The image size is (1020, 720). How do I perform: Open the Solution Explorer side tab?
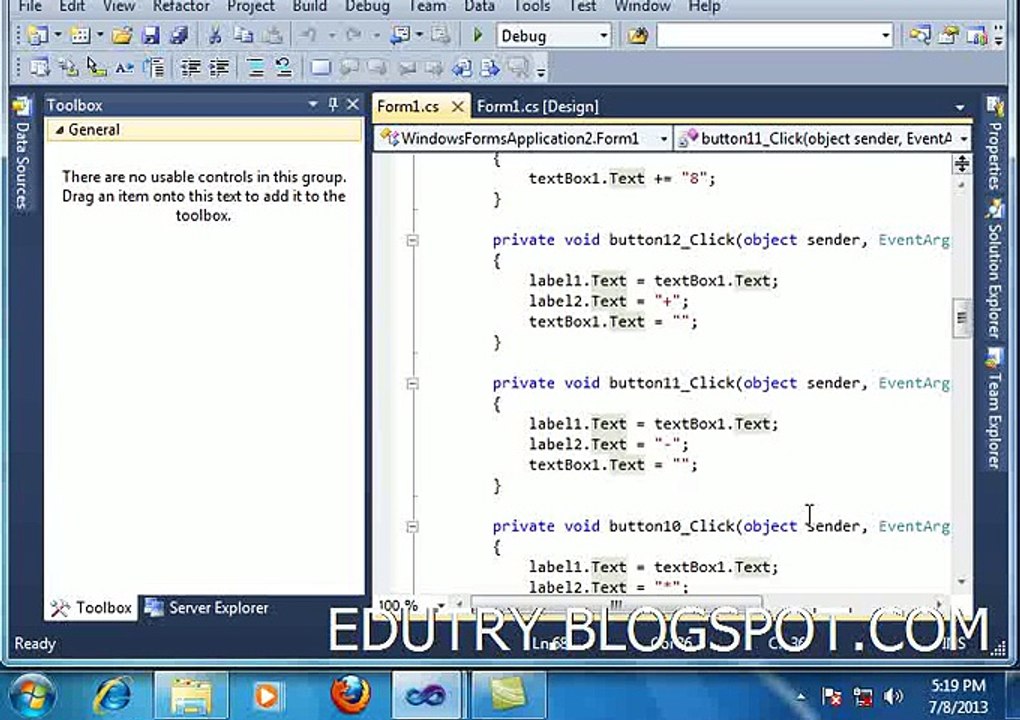(994, 269)
